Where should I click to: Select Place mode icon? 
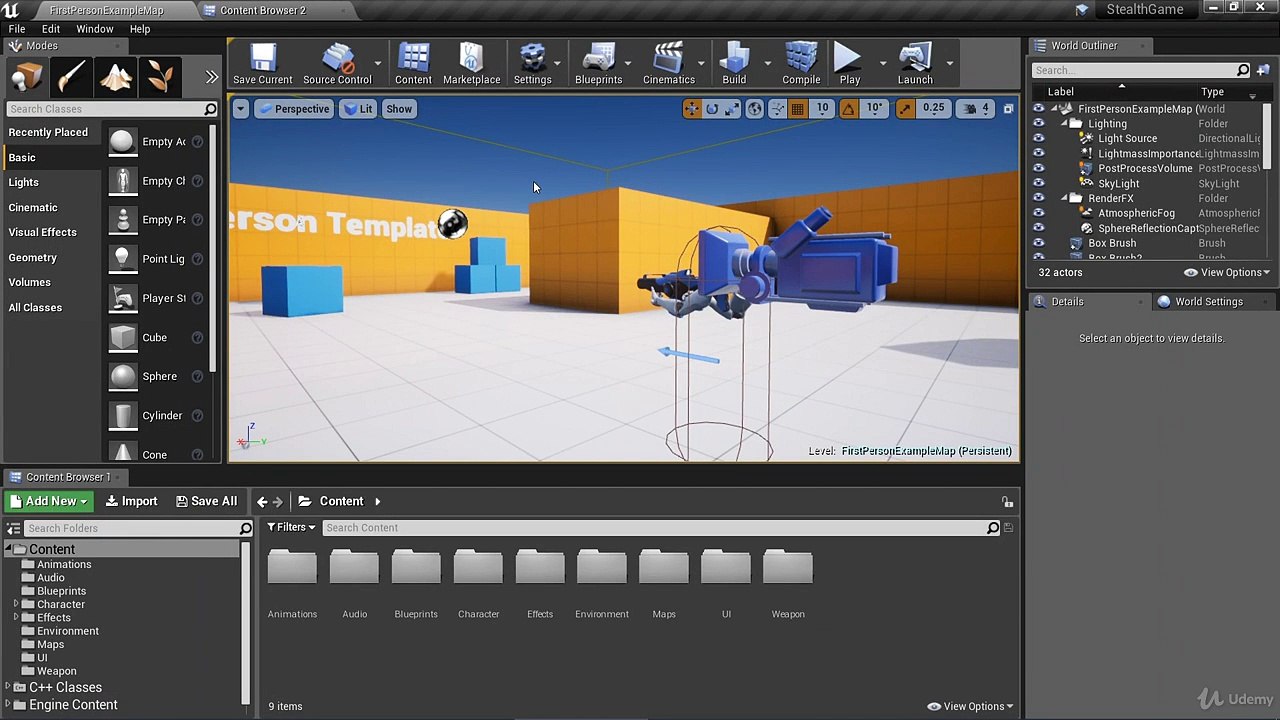point(27,76)
